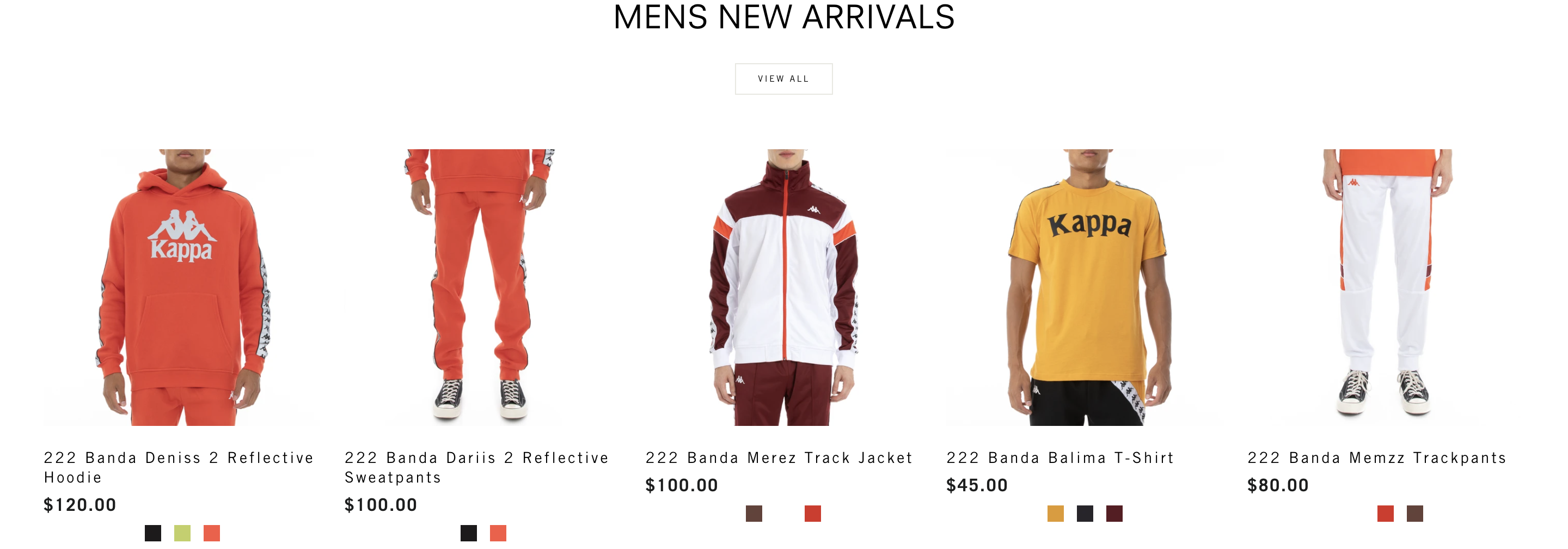Open the orange Kappa hoodie product image
1568x549 pixels.
tap(182, 287)
